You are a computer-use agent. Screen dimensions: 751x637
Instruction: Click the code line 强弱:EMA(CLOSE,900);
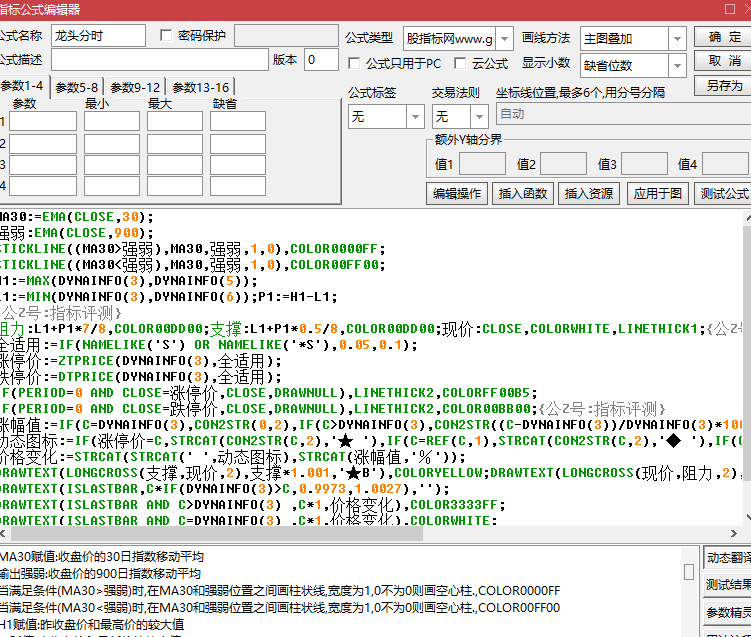[x=77, y=233]
